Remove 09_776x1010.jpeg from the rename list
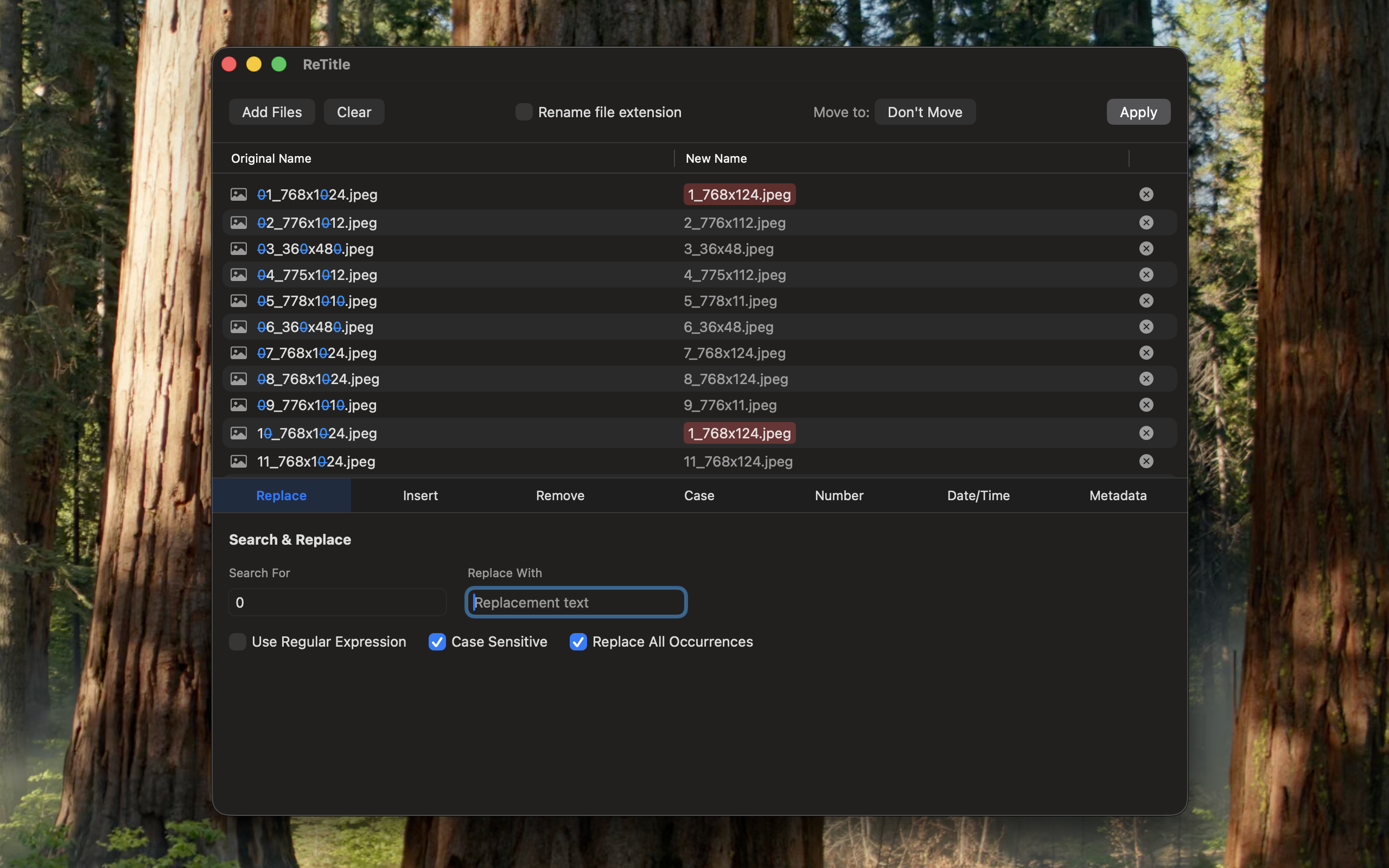This screenshot has height=868, width=1389. click(1145, 405)
